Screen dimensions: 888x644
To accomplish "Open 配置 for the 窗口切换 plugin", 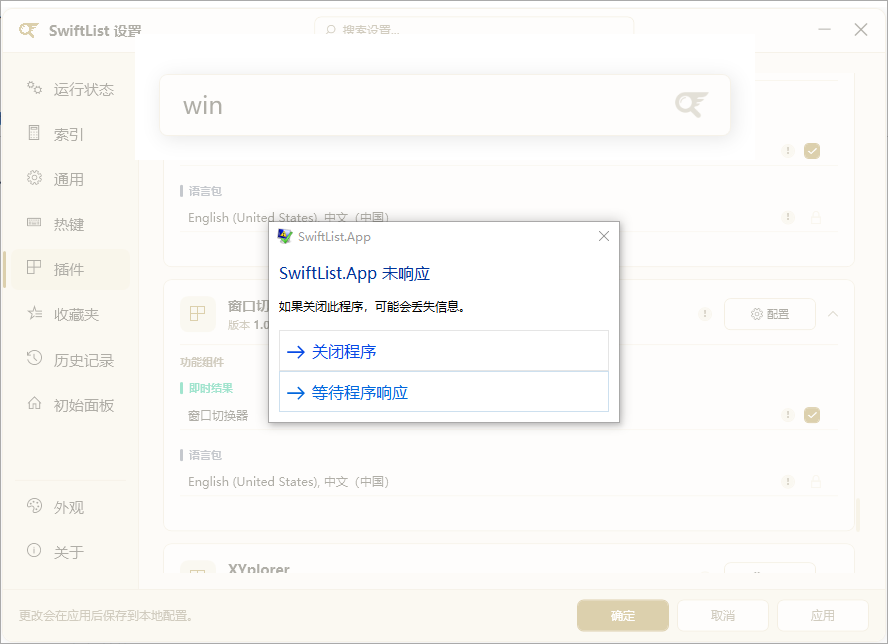I will 770,314.
